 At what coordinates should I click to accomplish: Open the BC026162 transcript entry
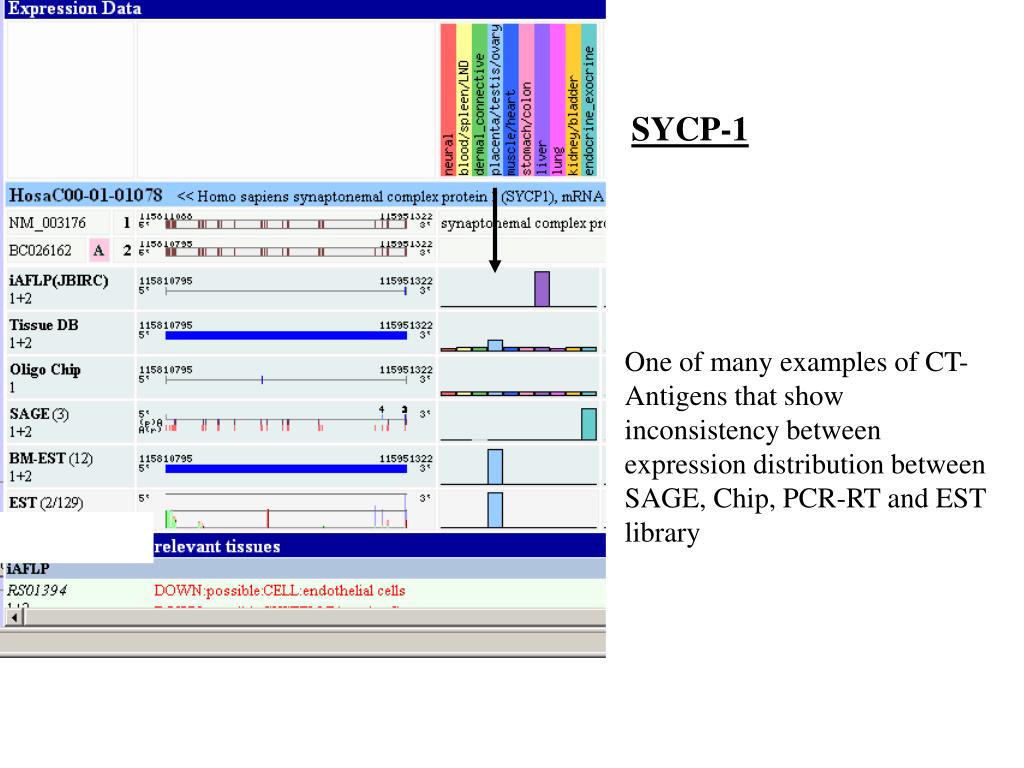[40, 250]
